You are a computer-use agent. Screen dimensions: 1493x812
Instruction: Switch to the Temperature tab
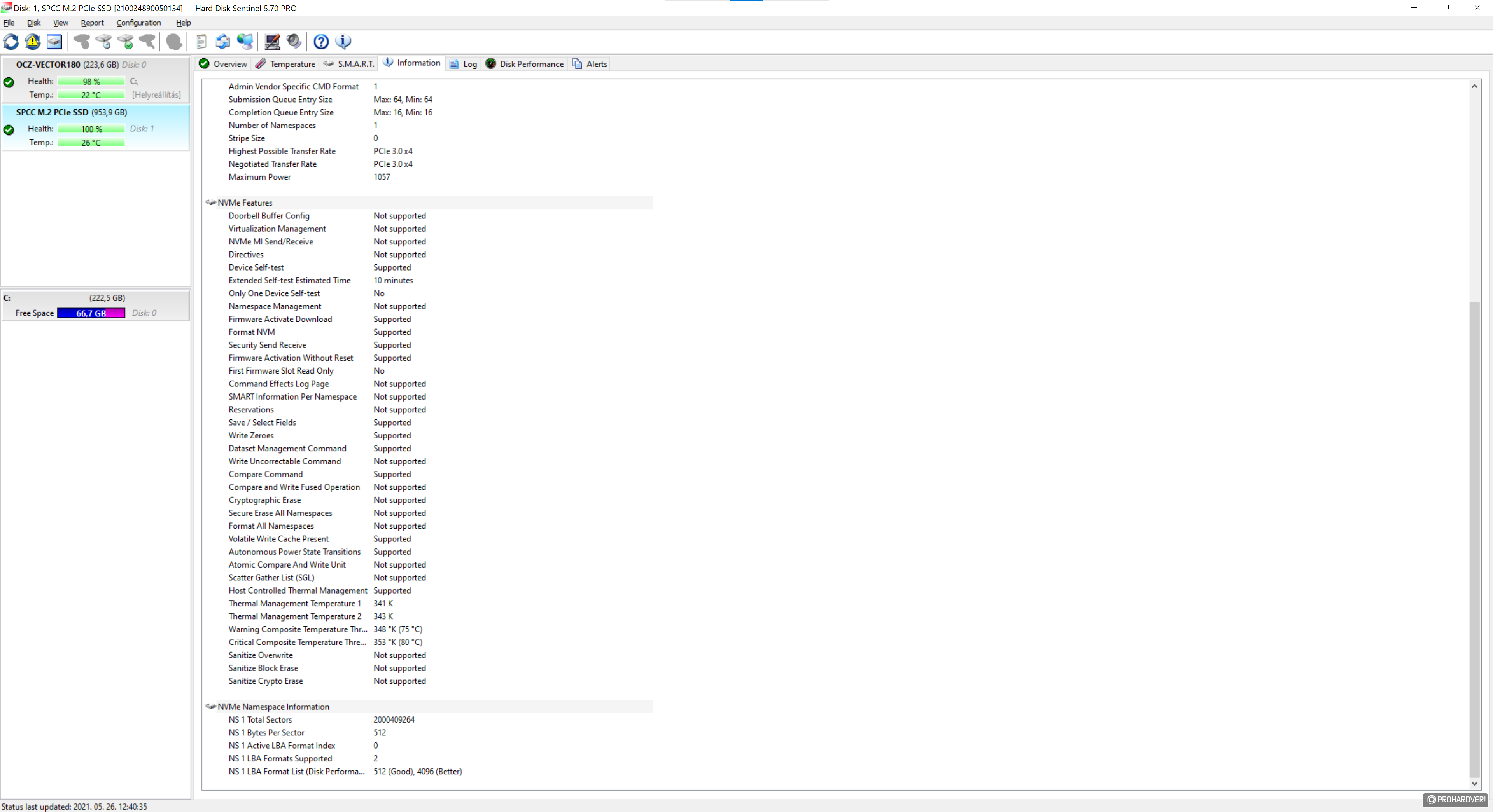click(x=285, y=64)
